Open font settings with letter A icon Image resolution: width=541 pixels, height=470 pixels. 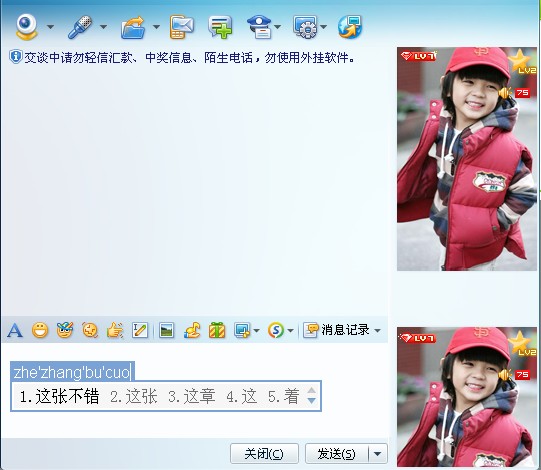tap(15, 331)
